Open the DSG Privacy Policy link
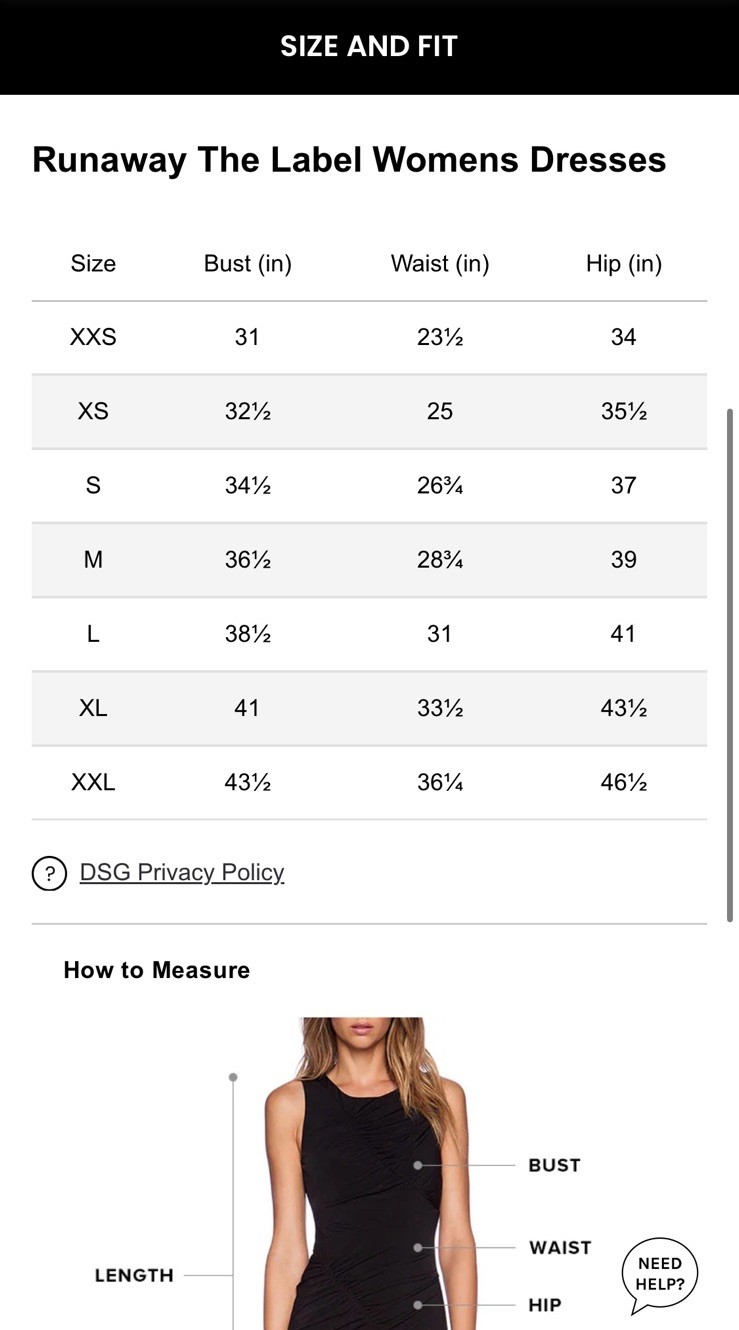The image size is (739, 1330). [182, 873]
